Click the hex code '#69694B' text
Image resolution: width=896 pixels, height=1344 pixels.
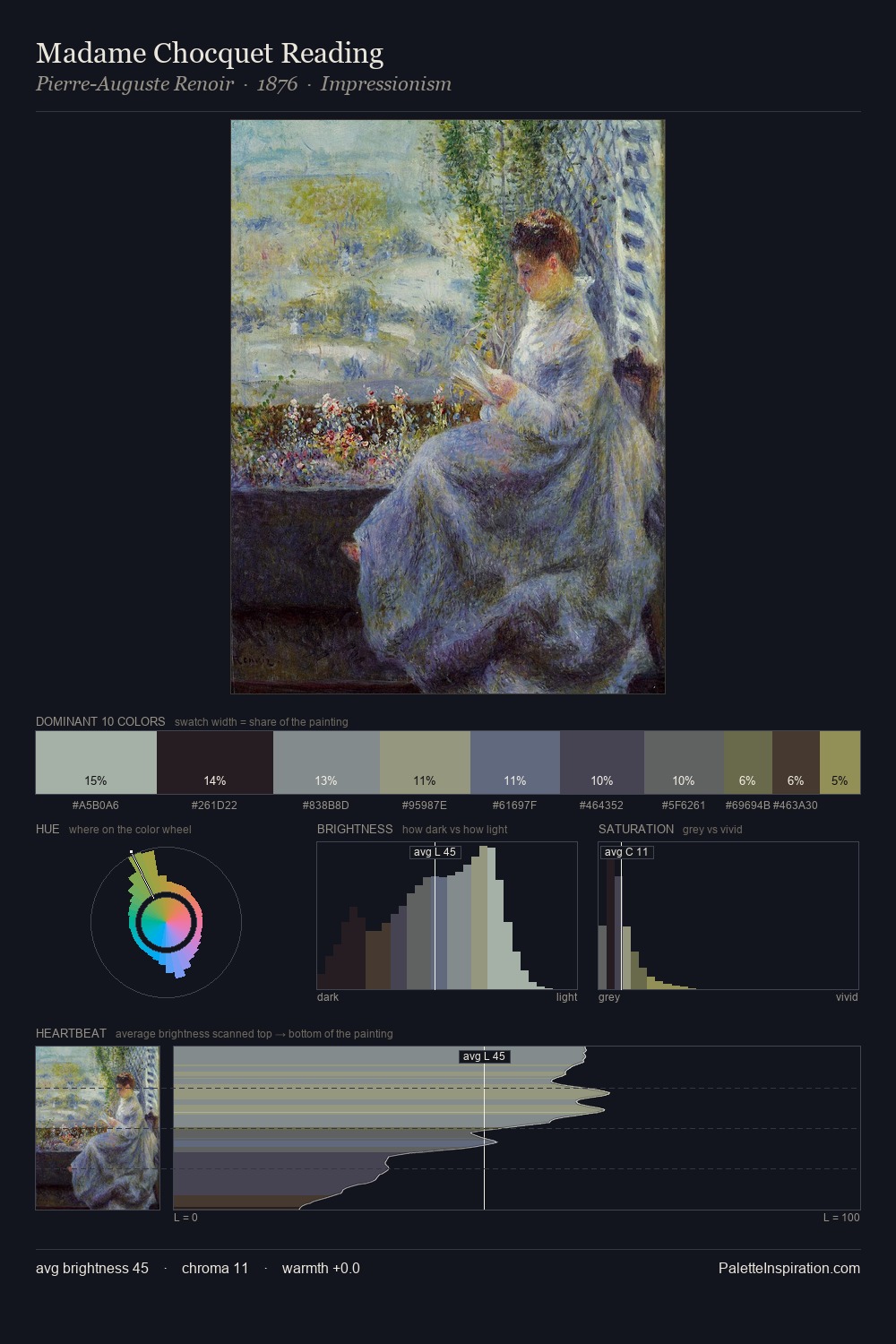747,806
